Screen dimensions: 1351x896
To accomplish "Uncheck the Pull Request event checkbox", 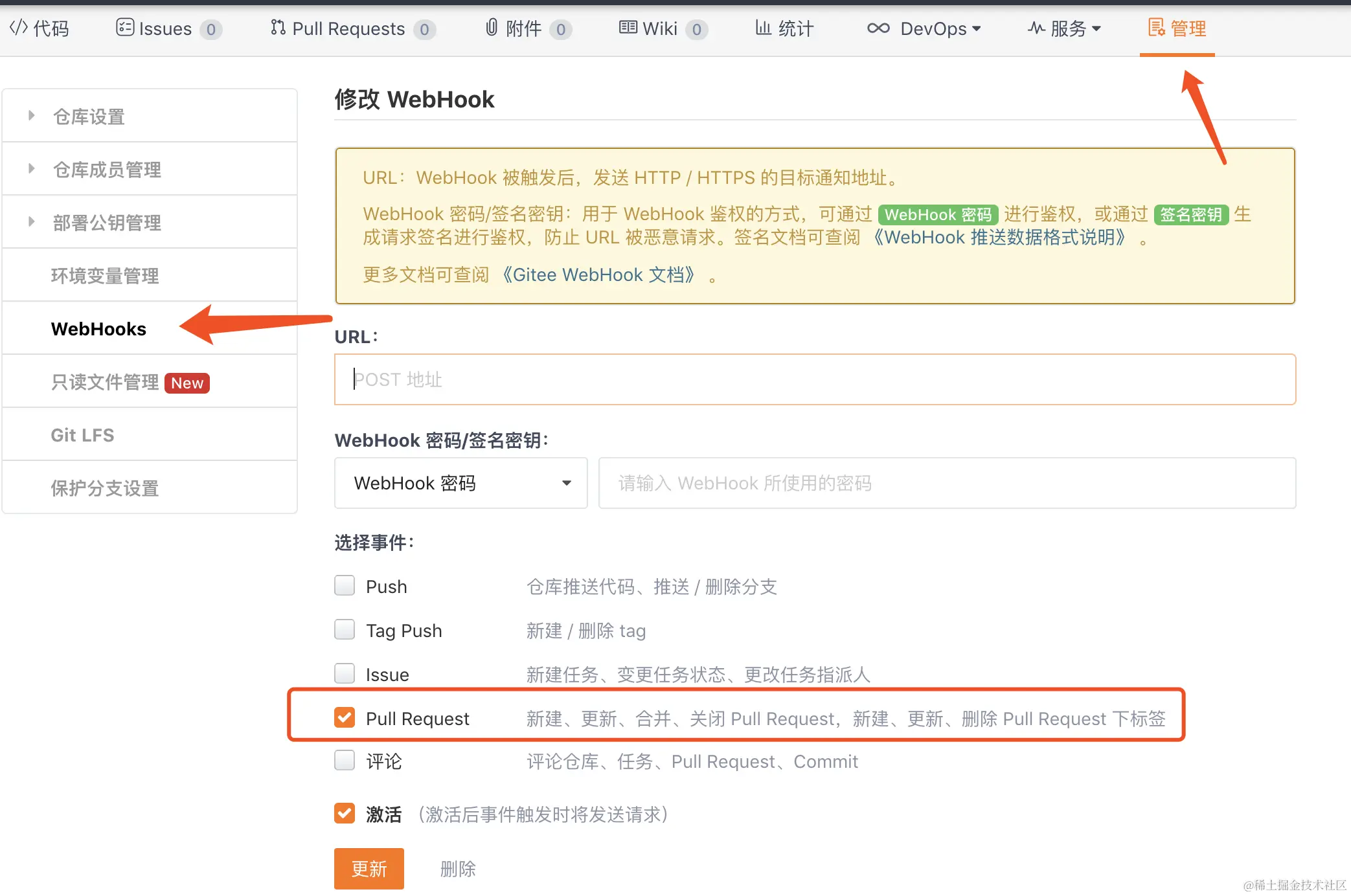I will (345, 717).
